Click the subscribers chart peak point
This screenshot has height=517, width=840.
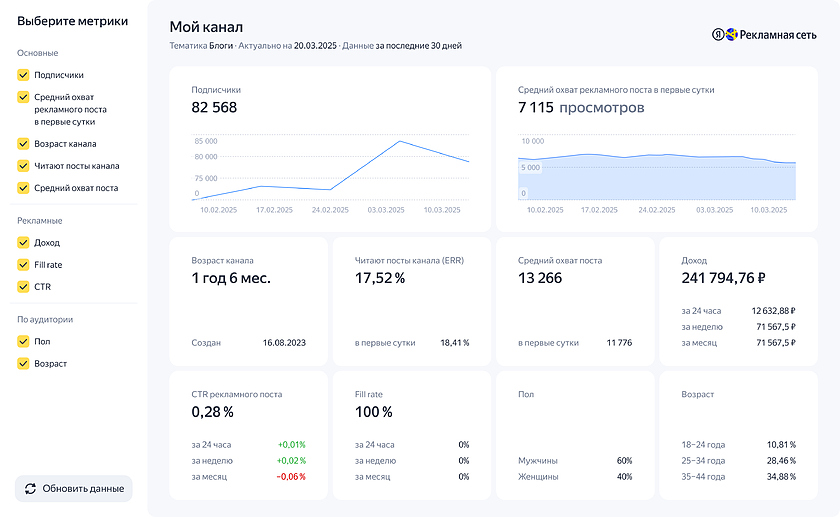[x=399, y=141]
